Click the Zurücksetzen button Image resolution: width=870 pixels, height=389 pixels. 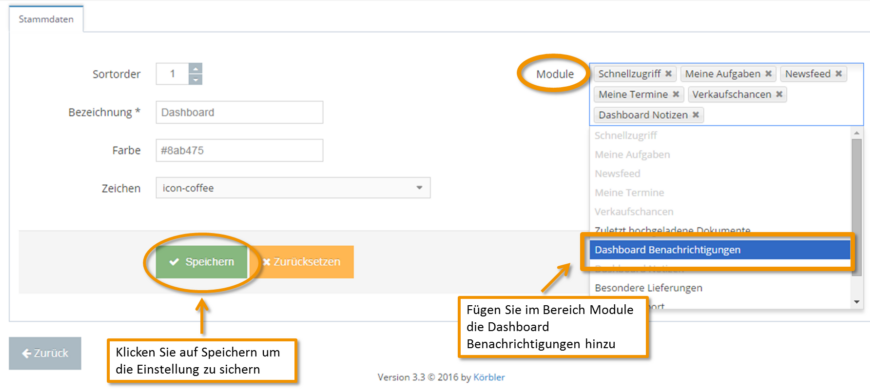click(301, 262)
